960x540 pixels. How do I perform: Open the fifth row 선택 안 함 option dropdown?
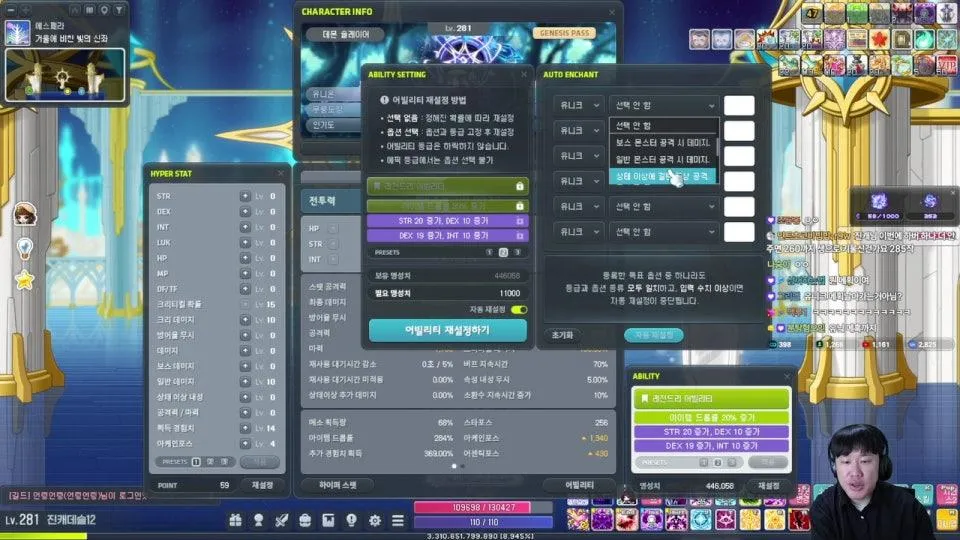point(664,206)
